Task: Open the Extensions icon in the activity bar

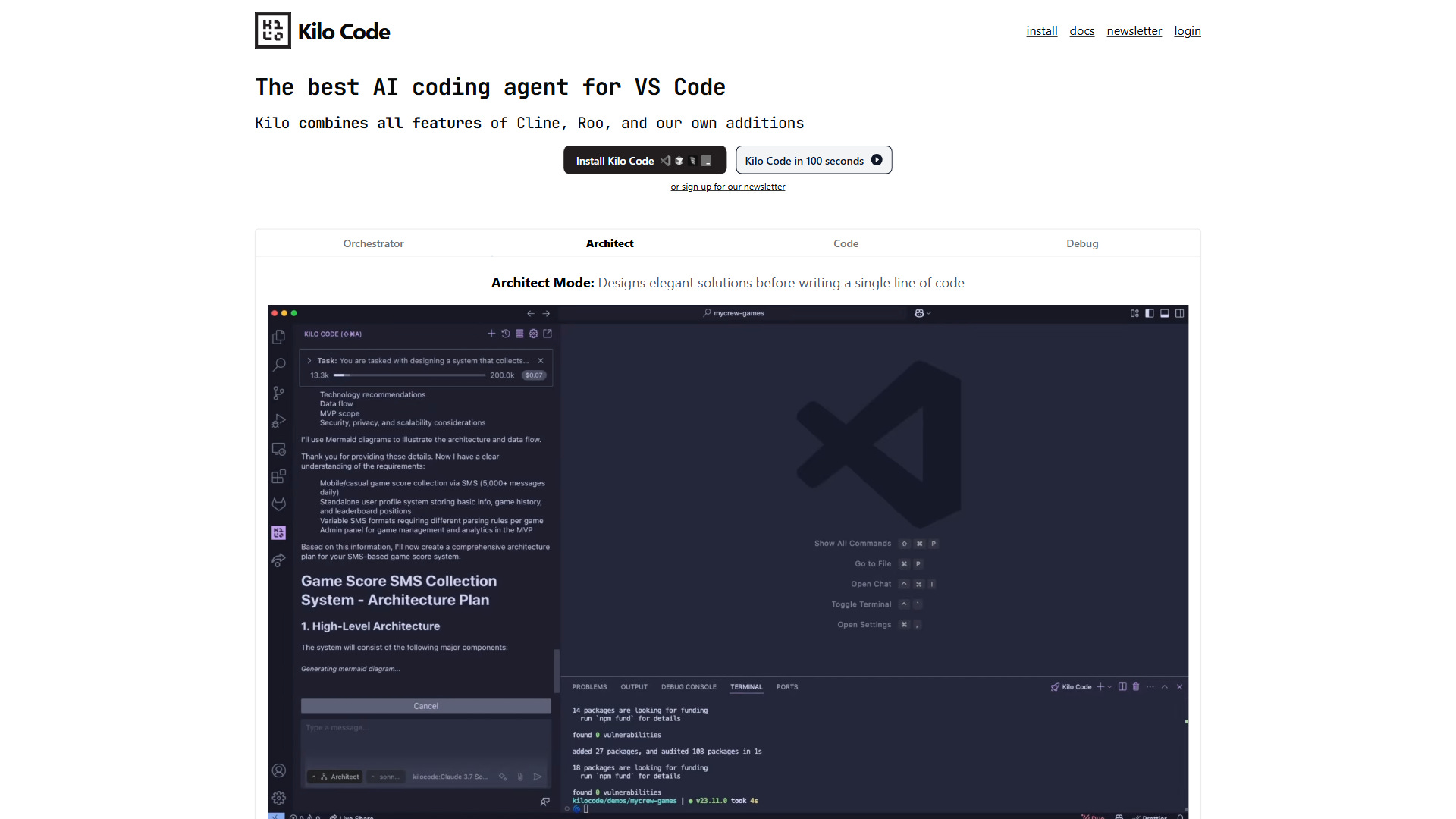Action: (x=279, y=476)
